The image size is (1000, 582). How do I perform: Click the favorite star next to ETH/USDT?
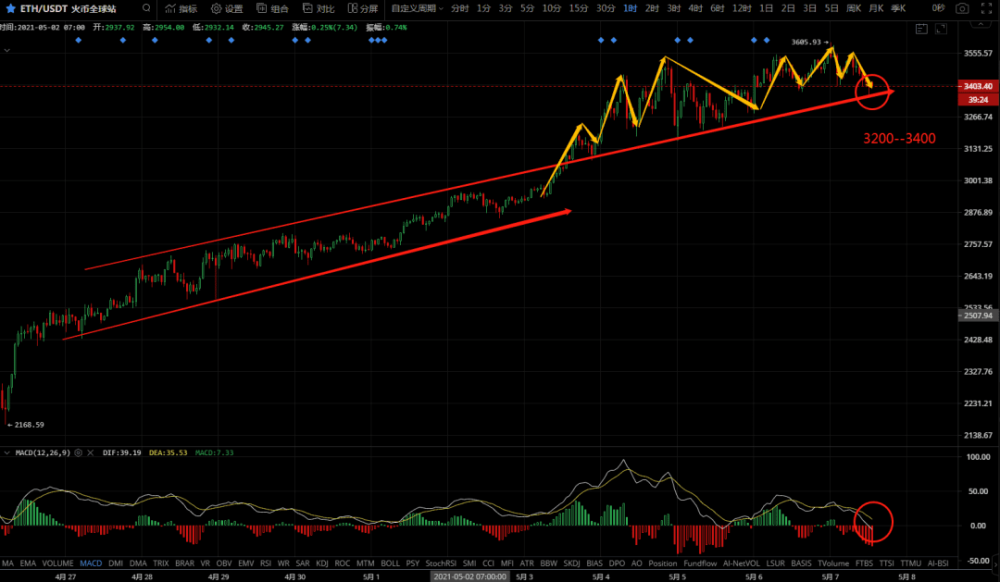[x=11, y=8]
